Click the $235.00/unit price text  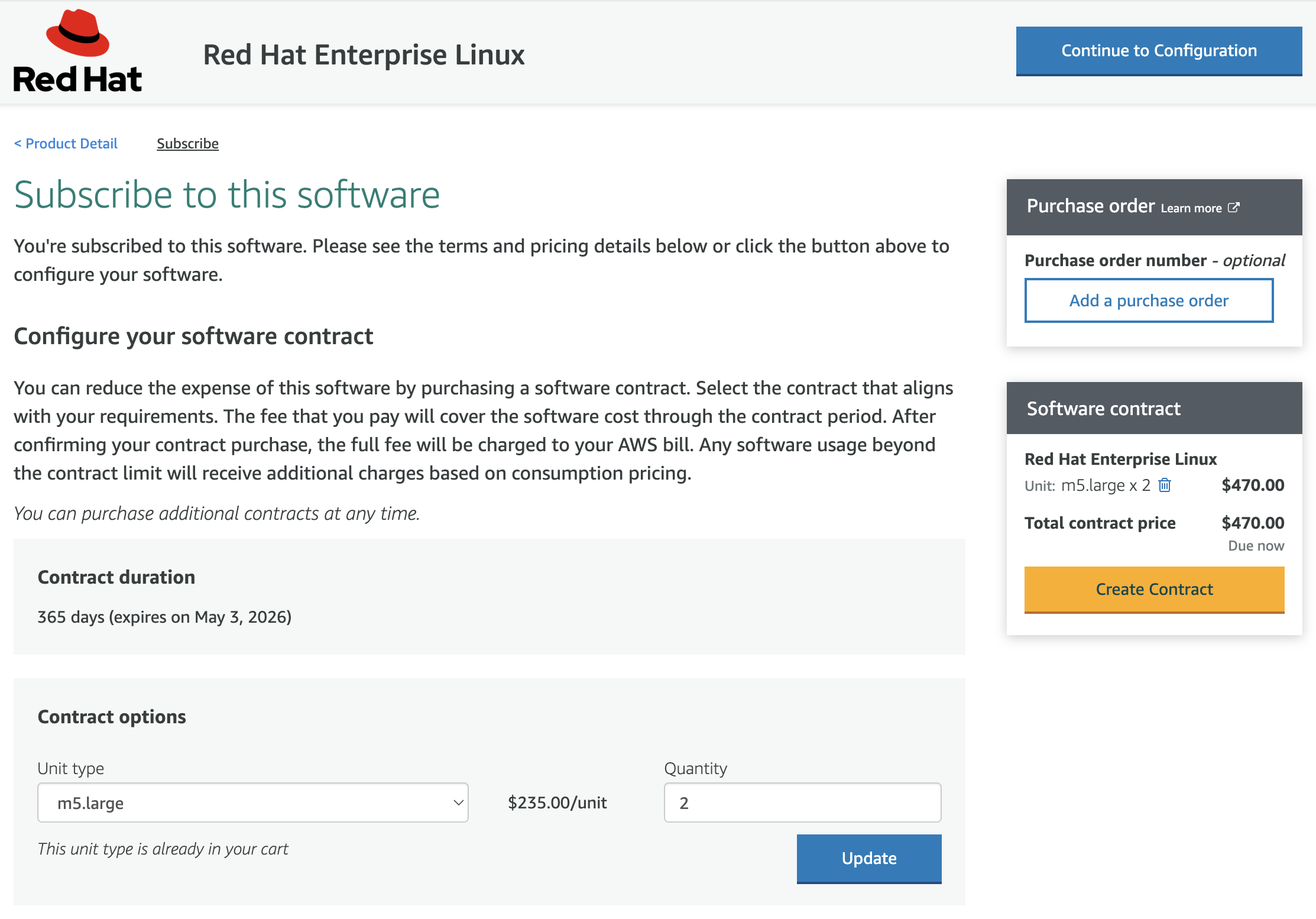pos(557,802)
